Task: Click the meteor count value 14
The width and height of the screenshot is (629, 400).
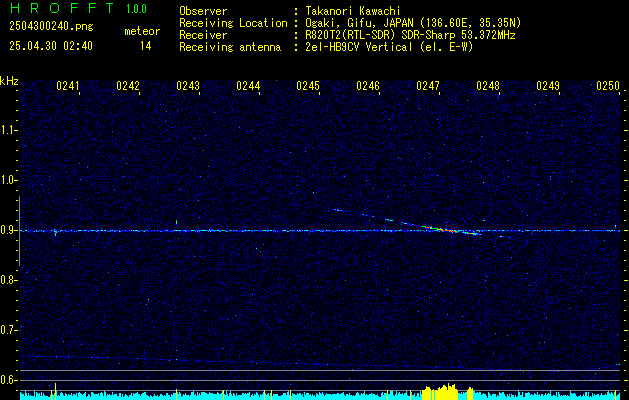Action: 145,46
